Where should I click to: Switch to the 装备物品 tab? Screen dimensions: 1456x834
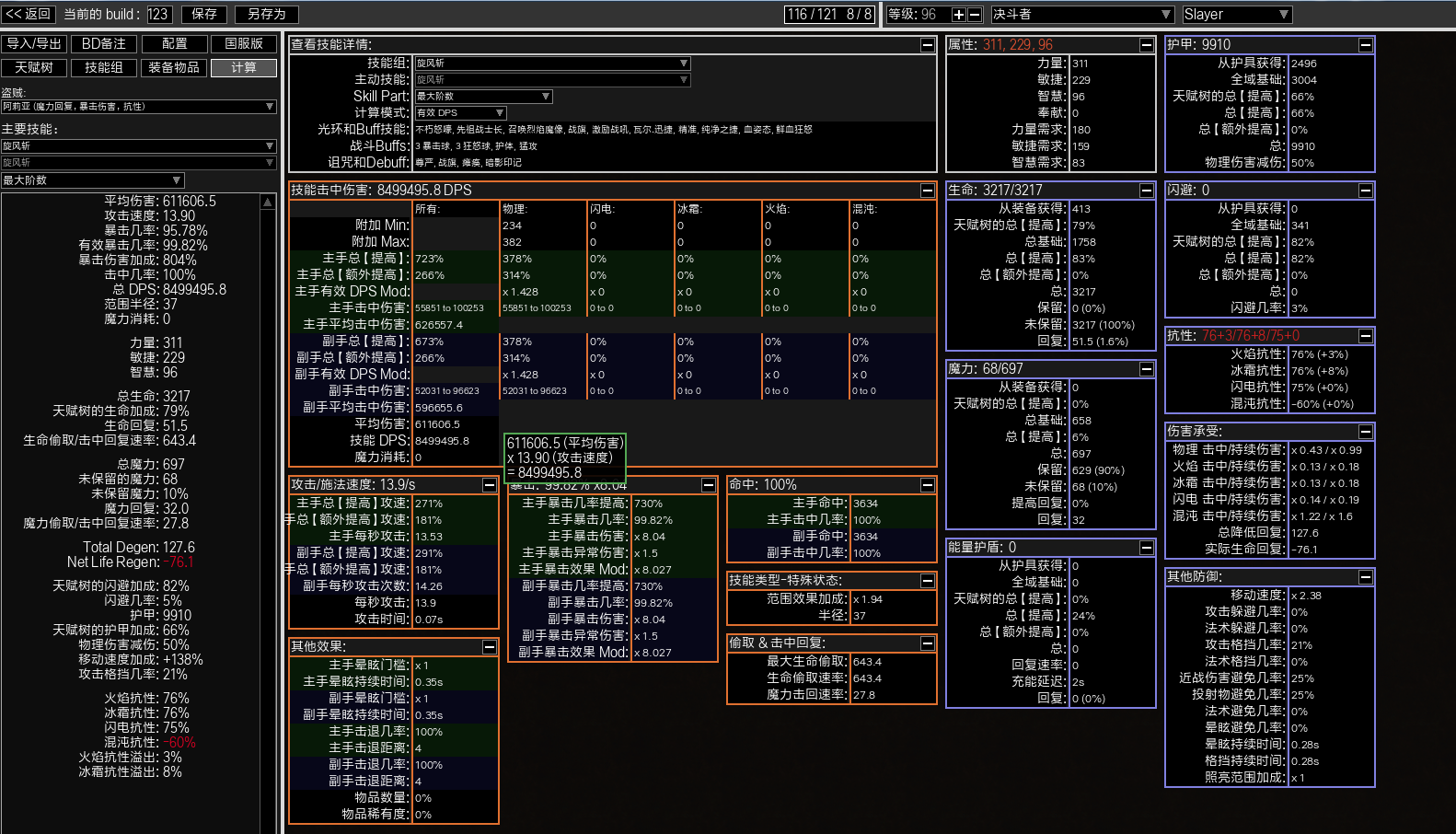(x=174, y=68)
